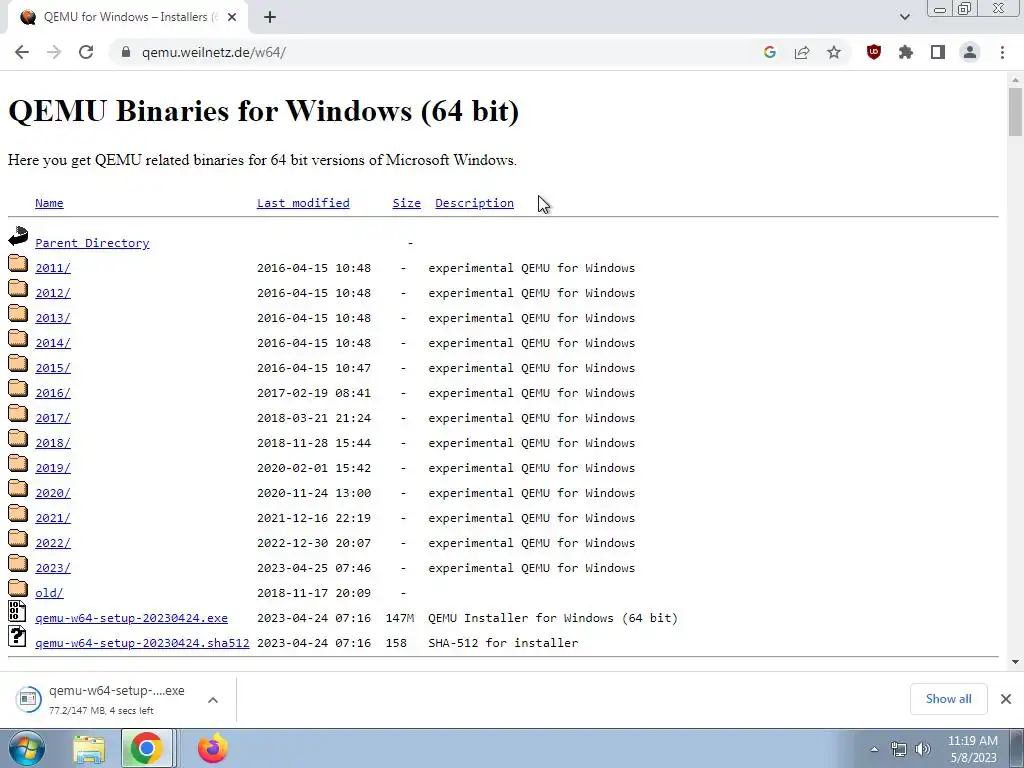Go back using the browser back arrow

(22, 52)
